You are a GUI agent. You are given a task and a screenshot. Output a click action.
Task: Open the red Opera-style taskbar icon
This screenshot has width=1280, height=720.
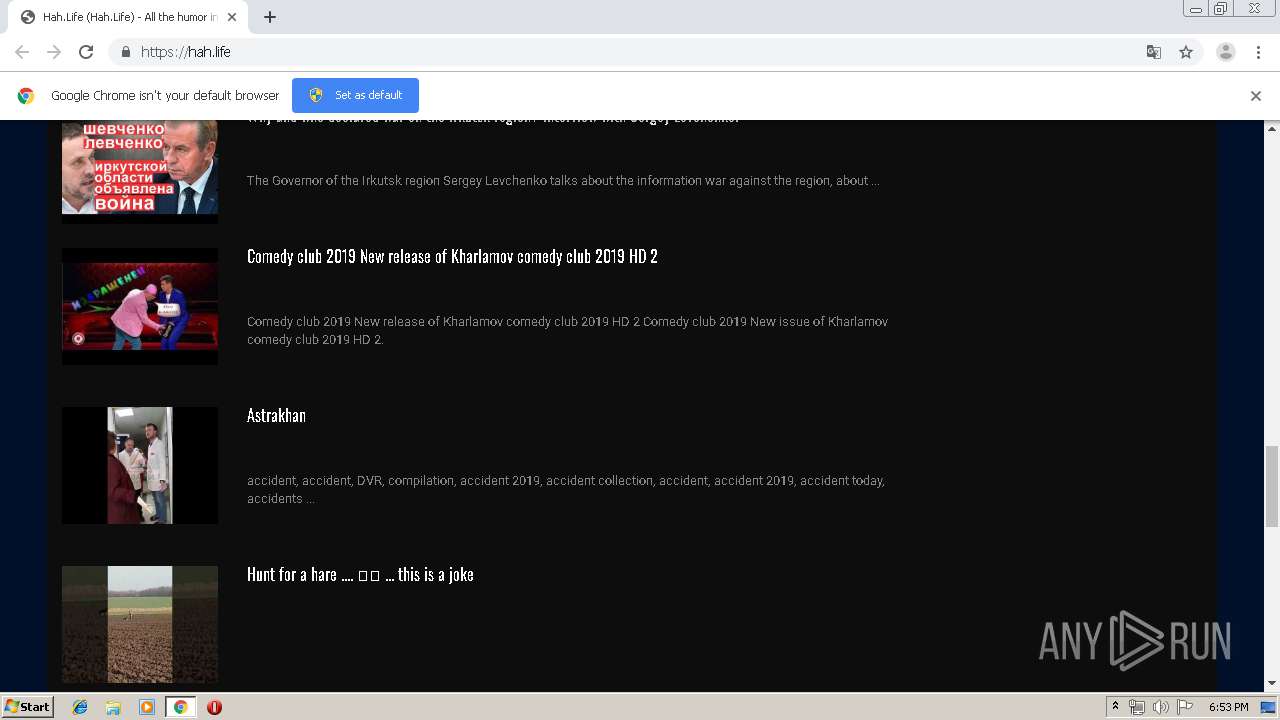(214, 707)
